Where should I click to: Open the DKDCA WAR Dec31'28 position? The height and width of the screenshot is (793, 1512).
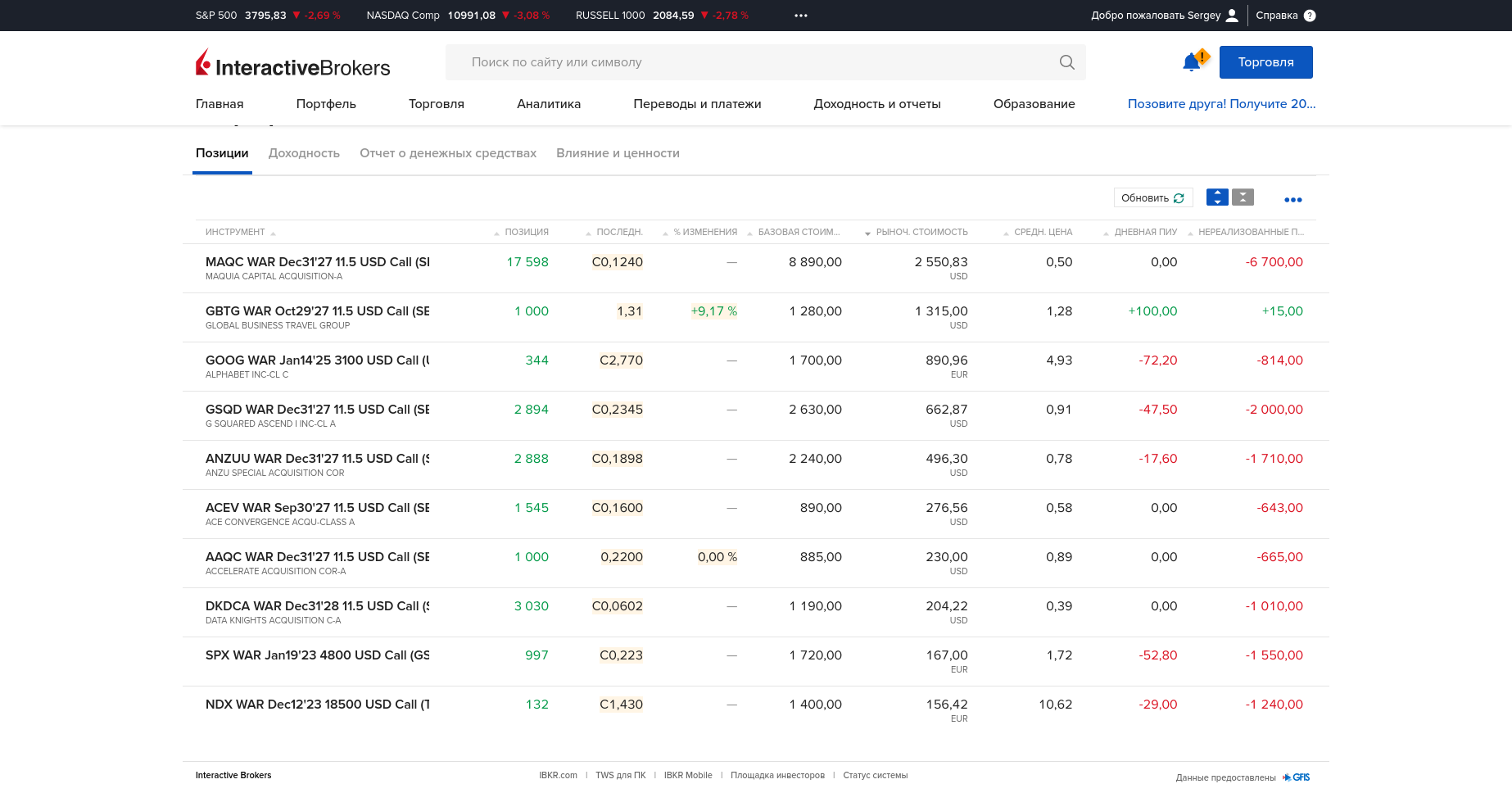(x=318, y=606)
